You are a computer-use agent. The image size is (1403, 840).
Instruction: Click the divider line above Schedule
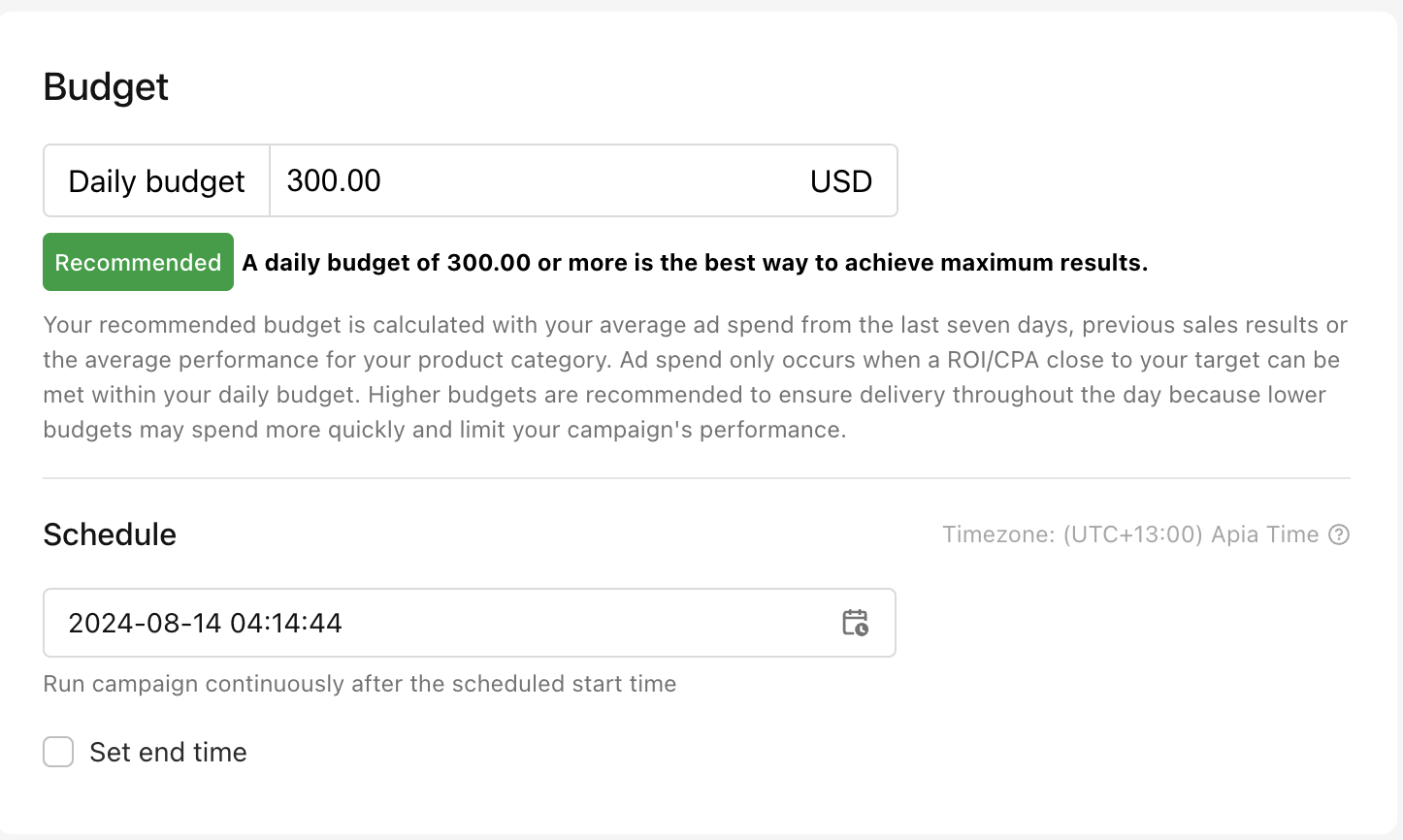(697, 478)
